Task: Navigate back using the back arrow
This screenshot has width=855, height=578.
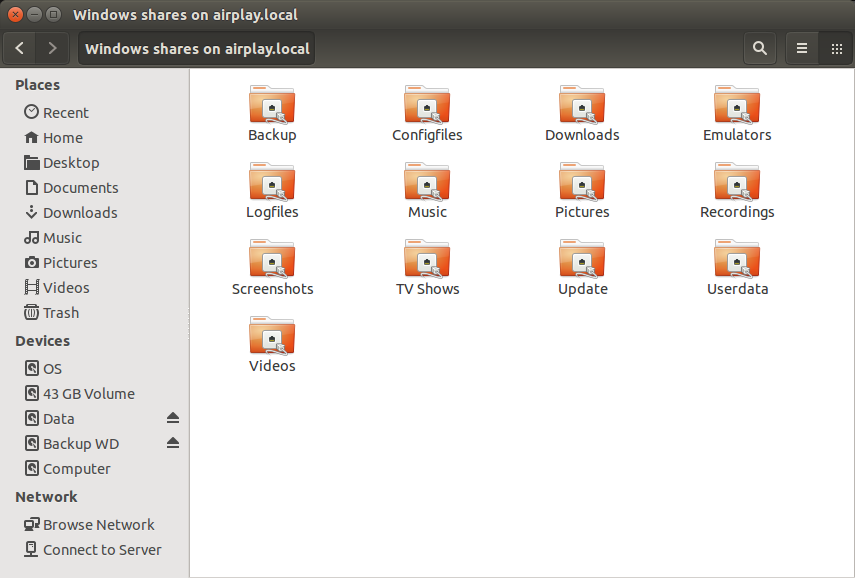Action: point(19,48)
